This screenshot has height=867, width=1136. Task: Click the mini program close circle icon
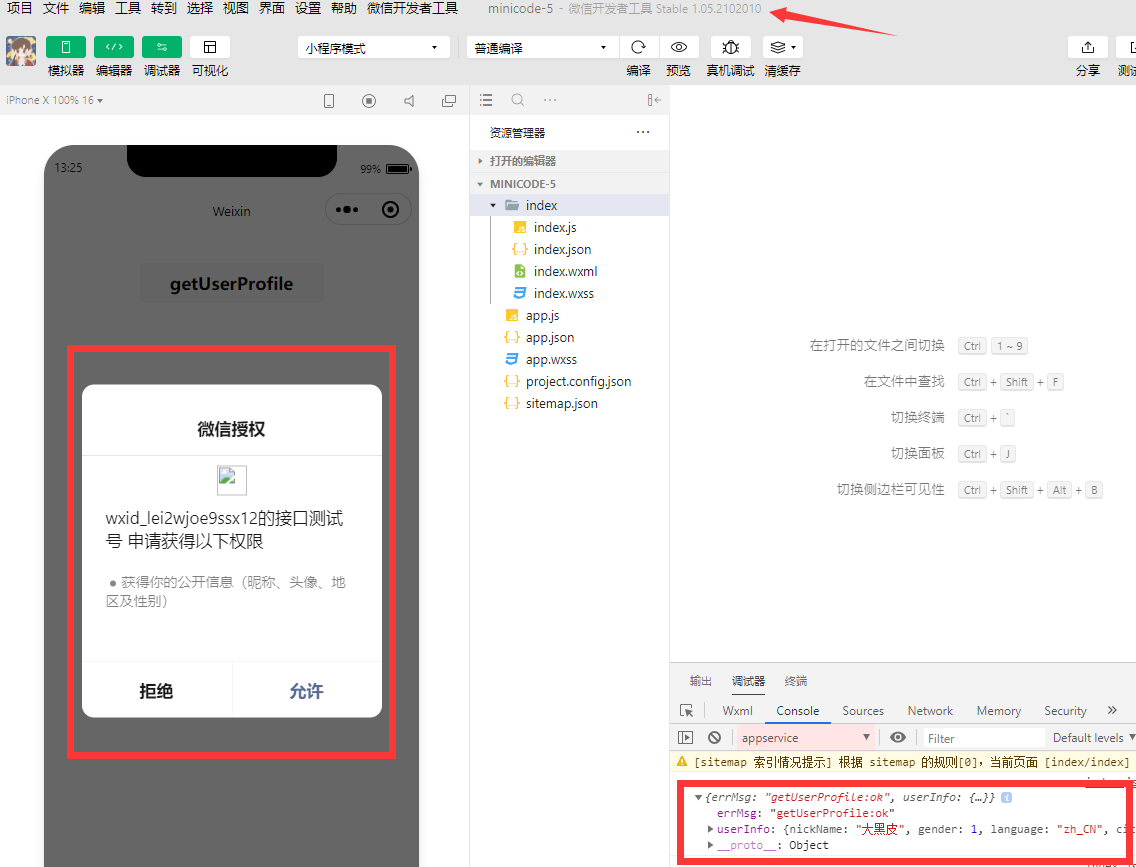point(390,210)
